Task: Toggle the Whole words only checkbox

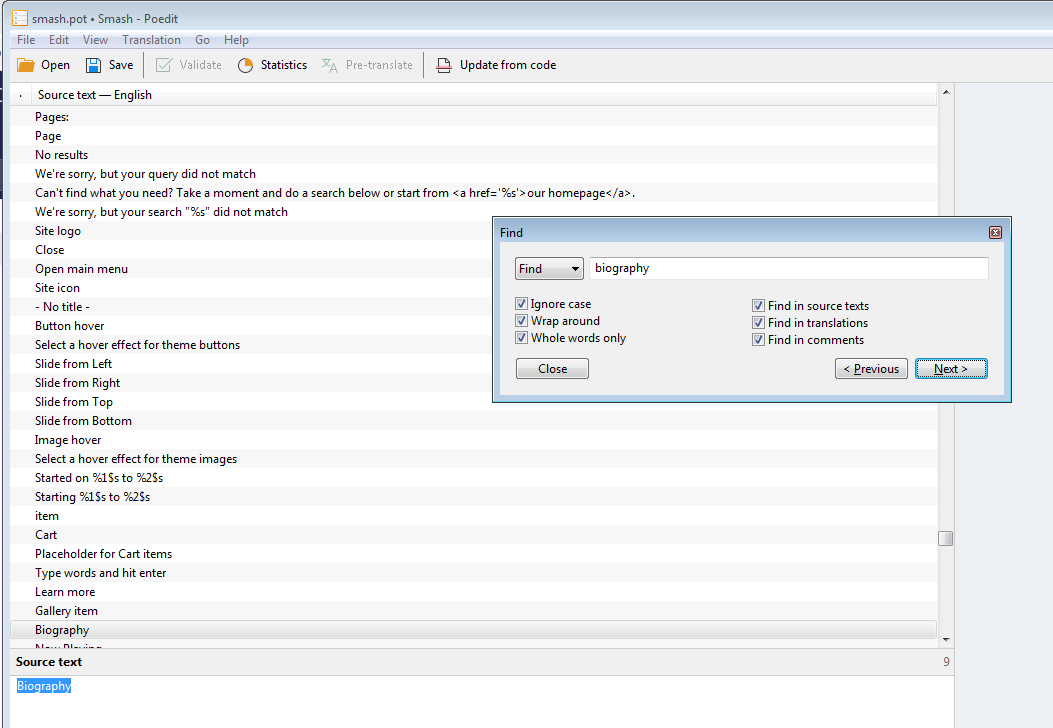Action: [x=521, y=337]
